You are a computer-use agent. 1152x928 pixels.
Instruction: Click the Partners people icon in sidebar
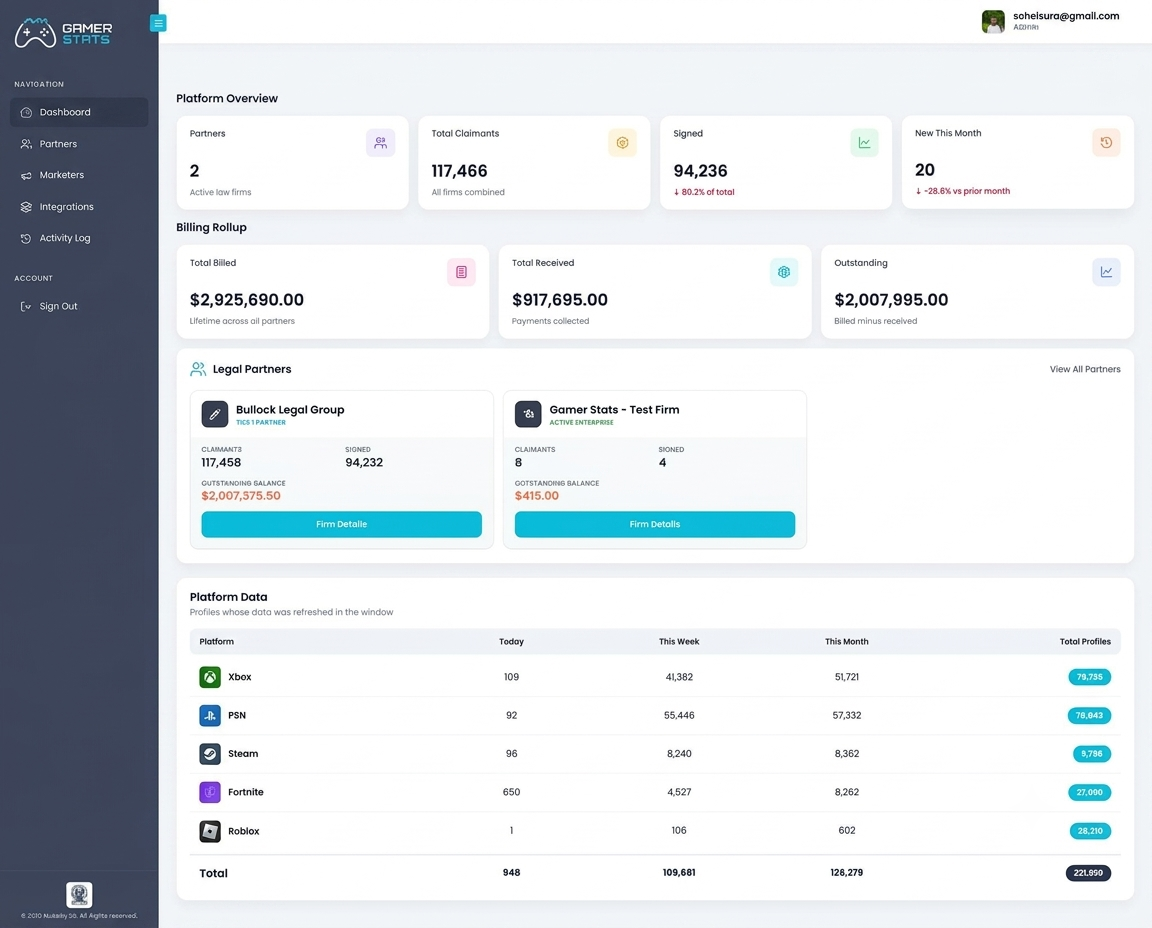point(26,144)
